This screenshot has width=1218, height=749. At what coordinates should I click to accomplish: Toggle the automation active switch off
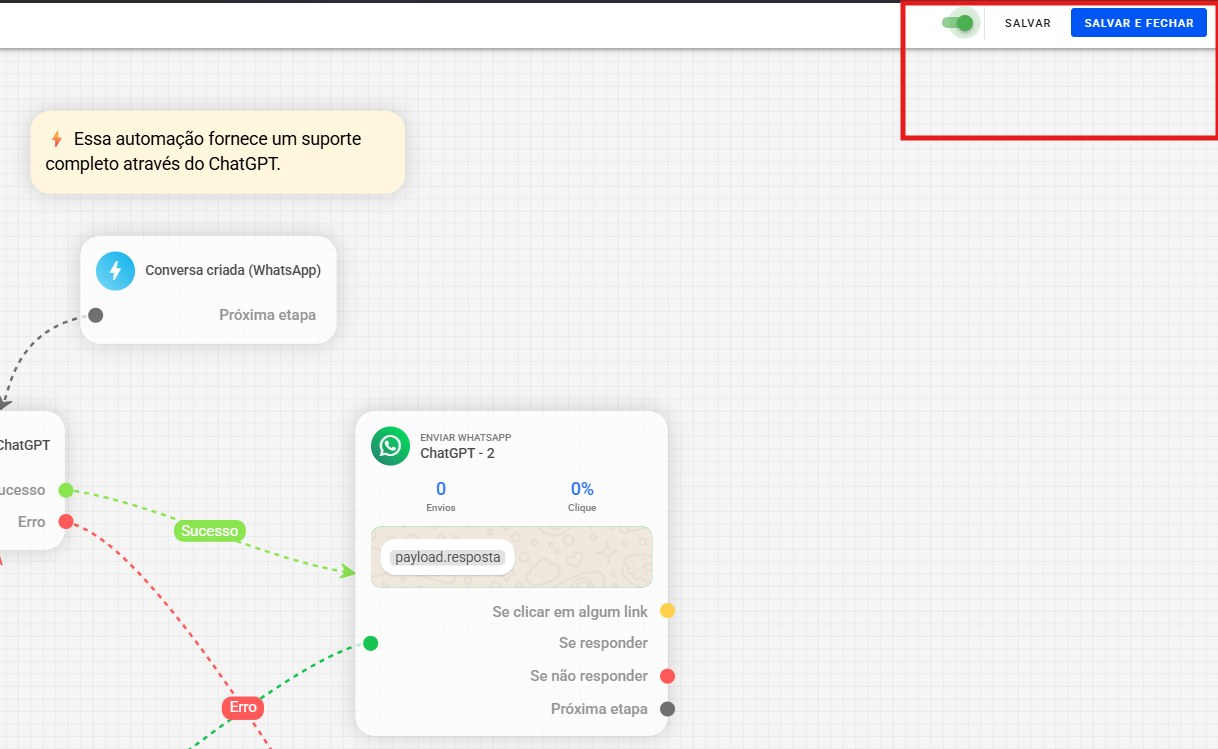point(958,23)
